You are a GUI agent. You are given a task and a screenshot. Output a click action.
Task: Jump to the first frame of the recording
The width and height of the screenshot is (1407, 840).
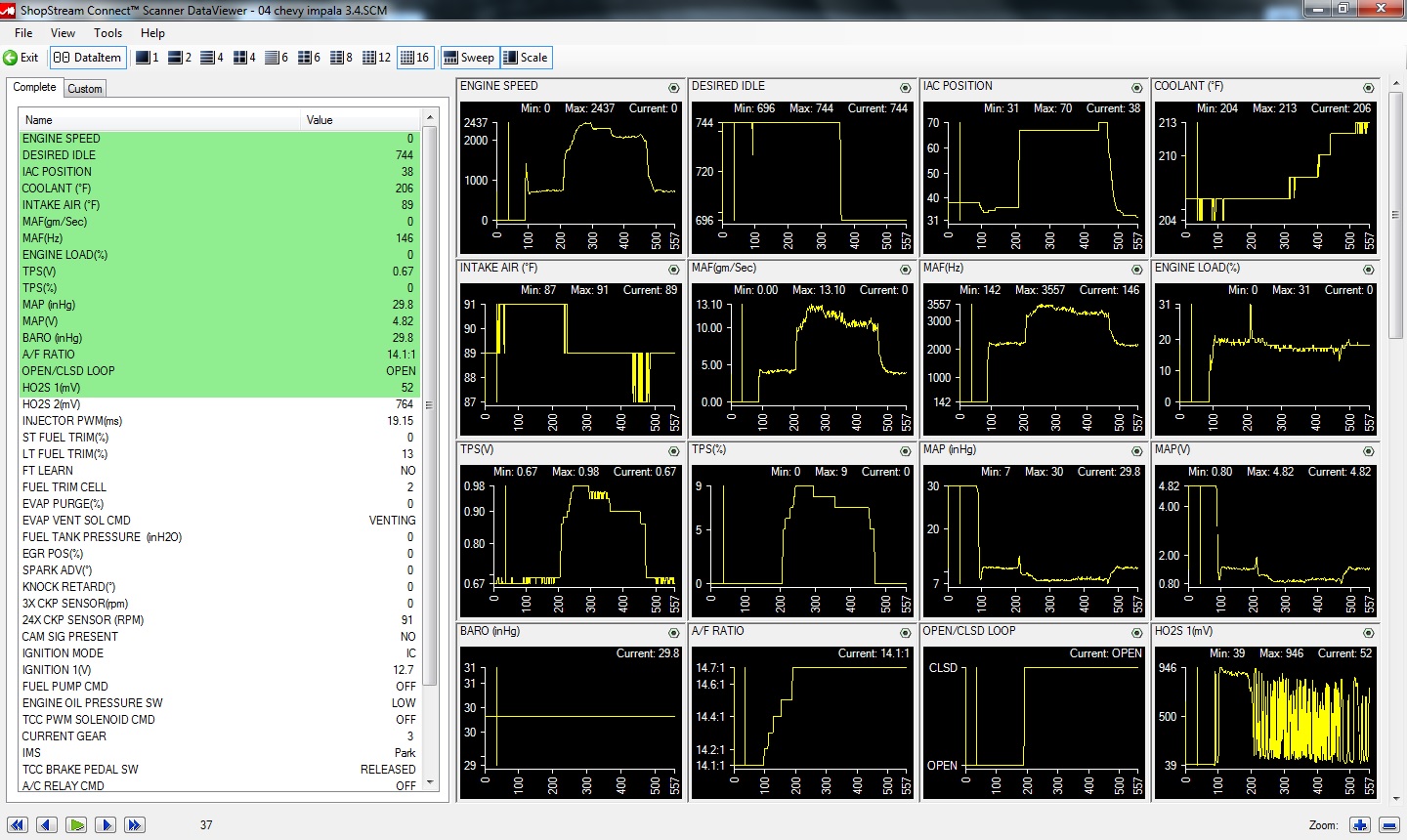[x=18, y=824]
